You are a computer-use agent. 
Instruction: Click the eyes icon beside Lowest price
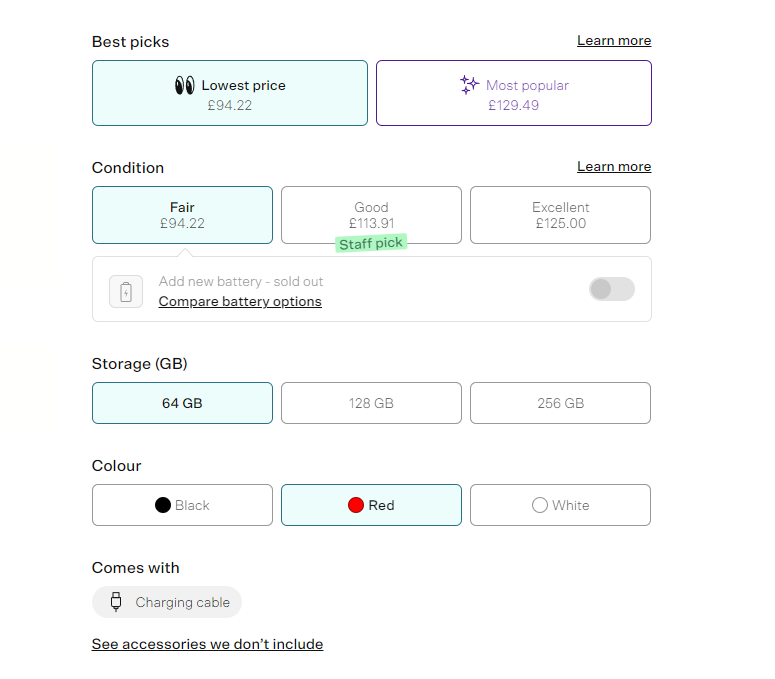coord(184,86)
